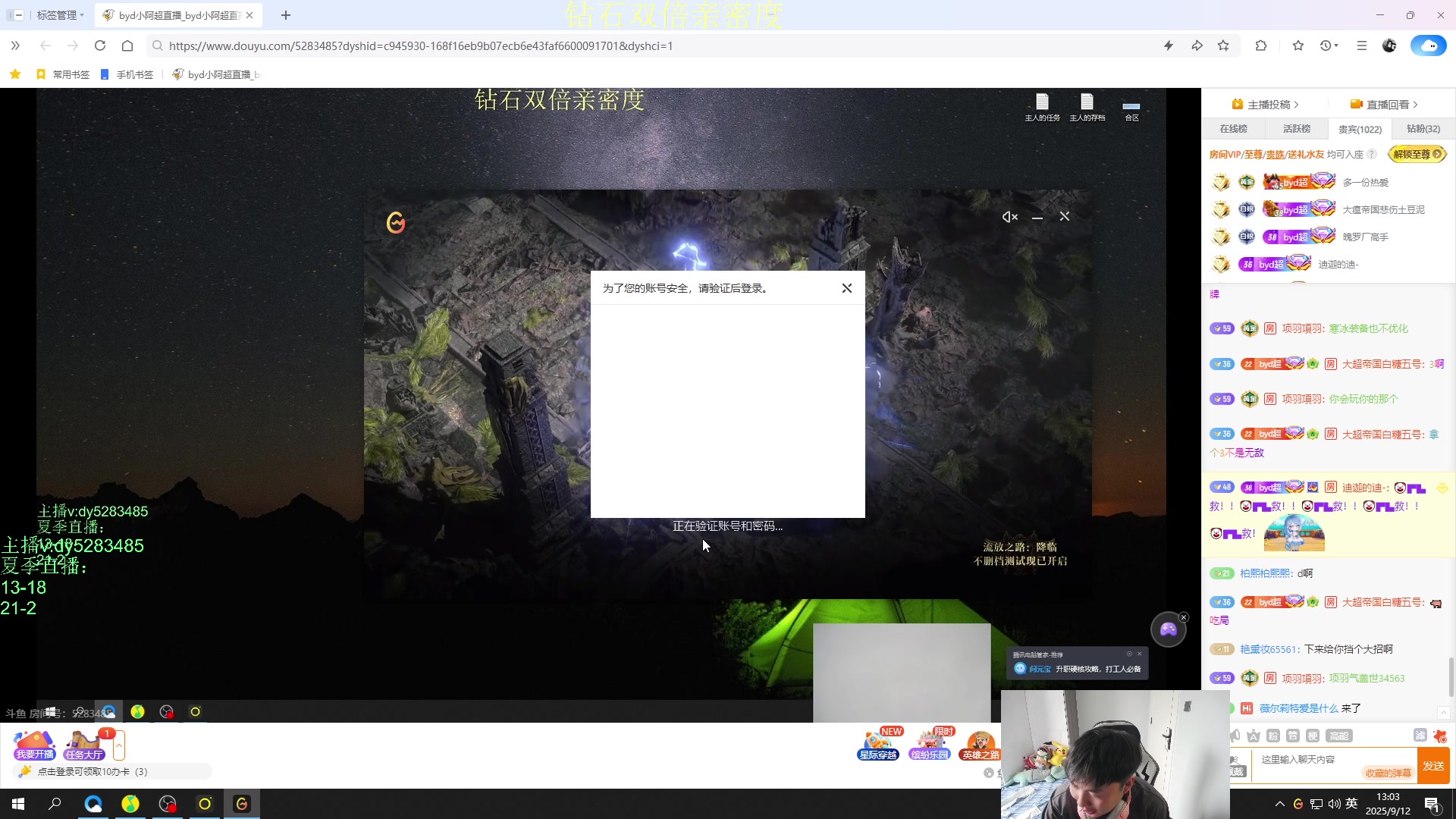1456x819 pixels.
Task: Click the floating gamepad icon
Action: [1168, 629]
